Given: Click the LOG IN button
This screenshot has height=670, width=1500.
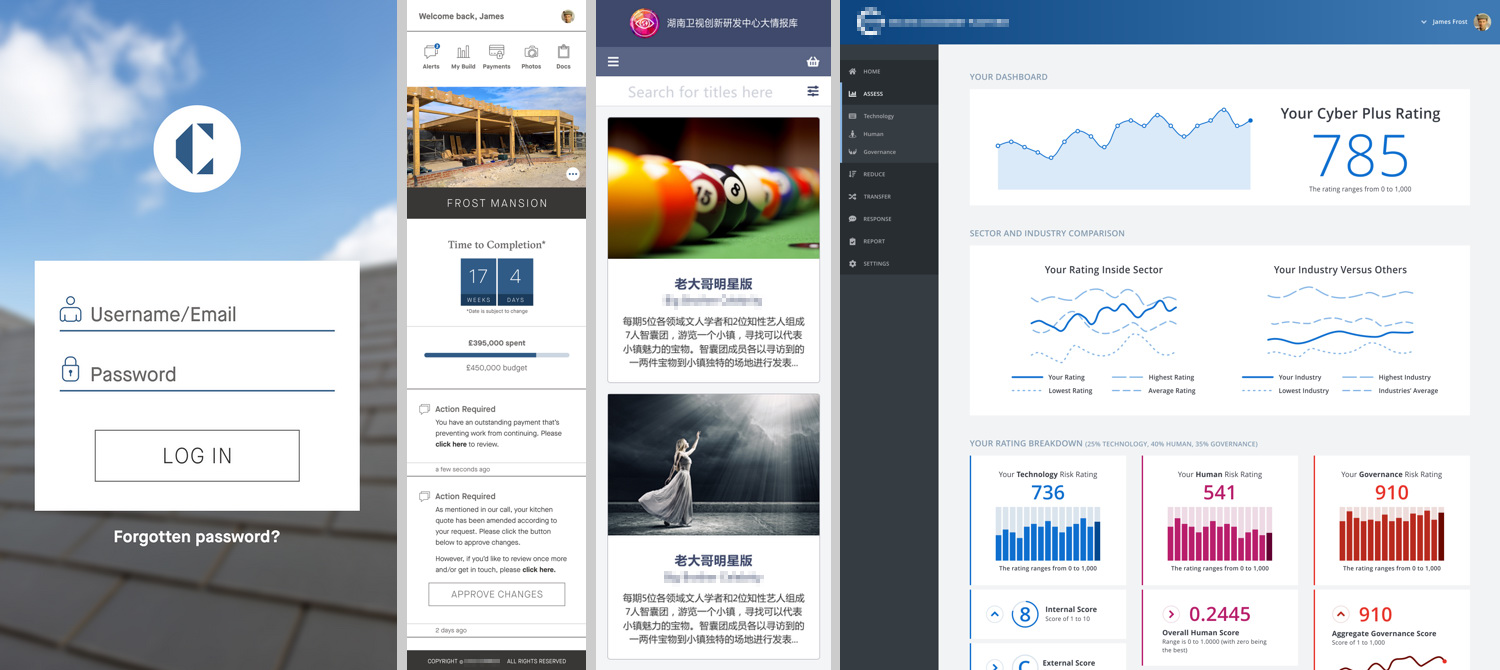Looking at the screenshot, I should pyautogui.click(x=196, y=455).
